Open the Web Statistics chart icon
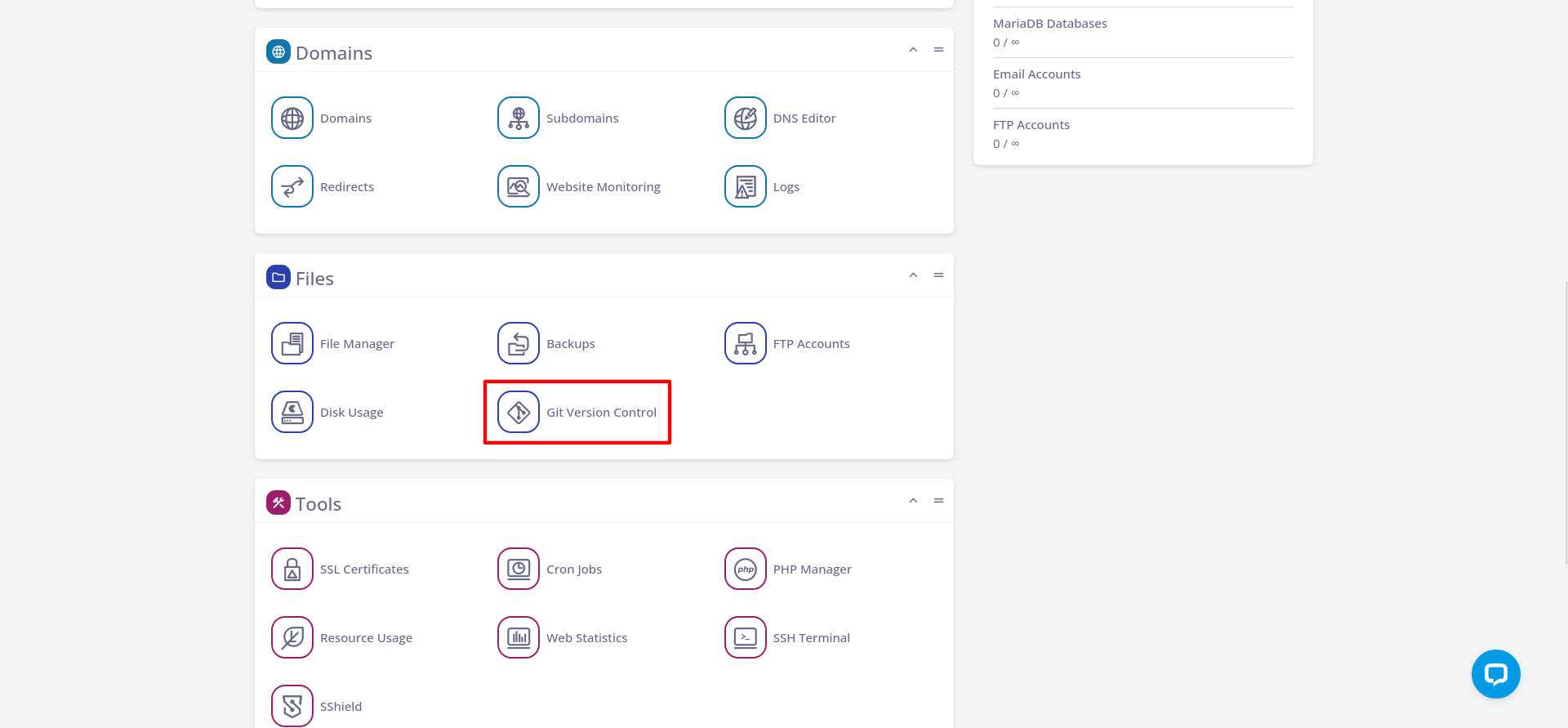 click(x=519, y=637)
